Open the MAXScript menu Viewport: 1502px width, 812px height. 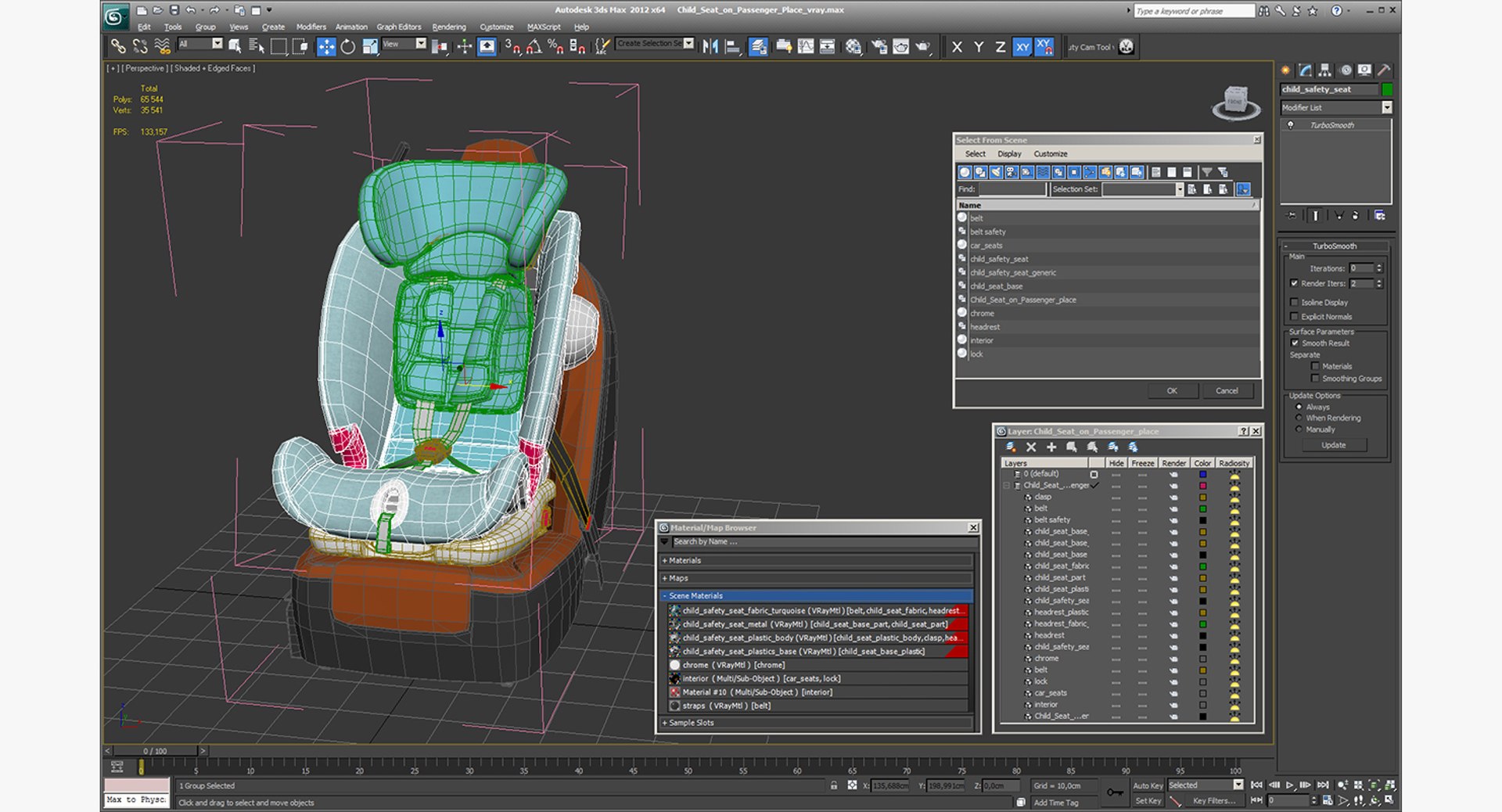point(544,27)
